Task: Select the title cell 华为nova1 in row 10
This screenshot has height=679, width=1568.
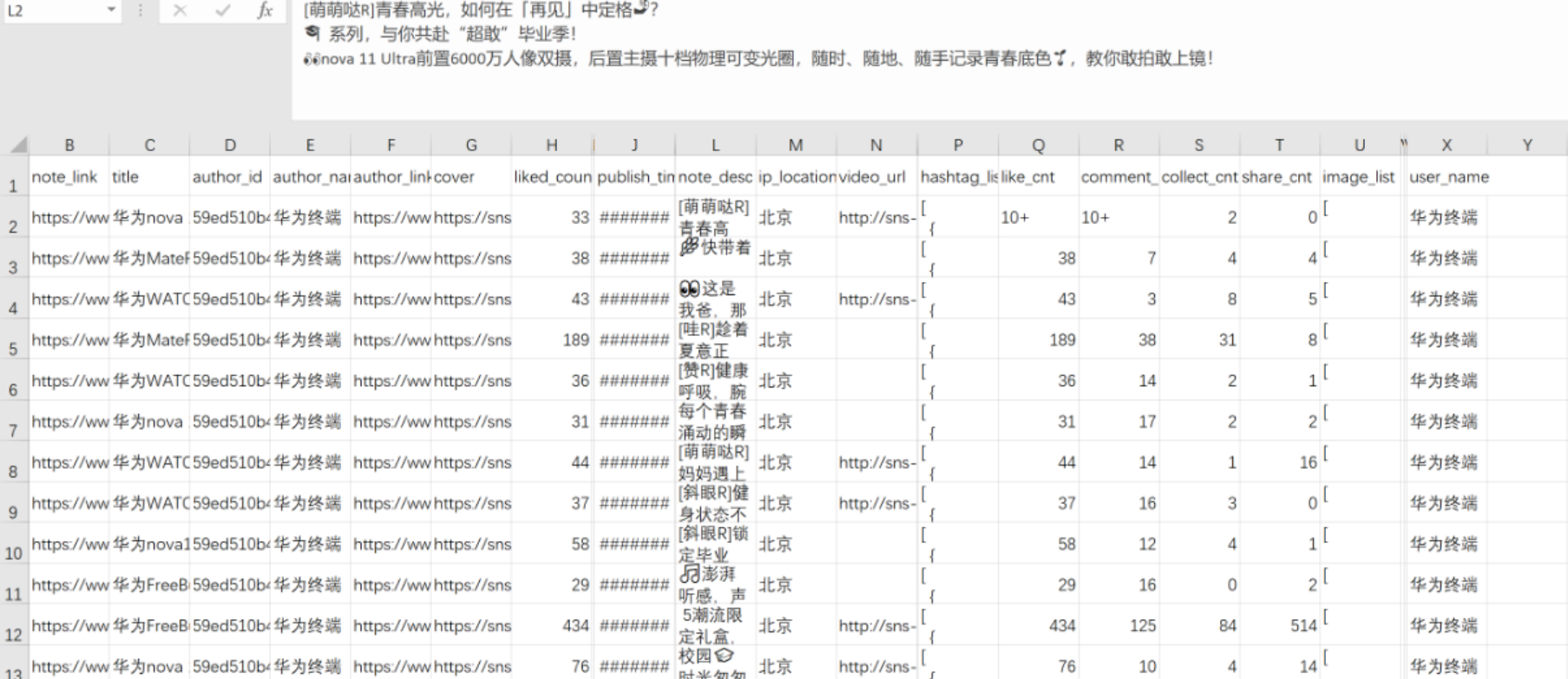Action: [149, 544]
